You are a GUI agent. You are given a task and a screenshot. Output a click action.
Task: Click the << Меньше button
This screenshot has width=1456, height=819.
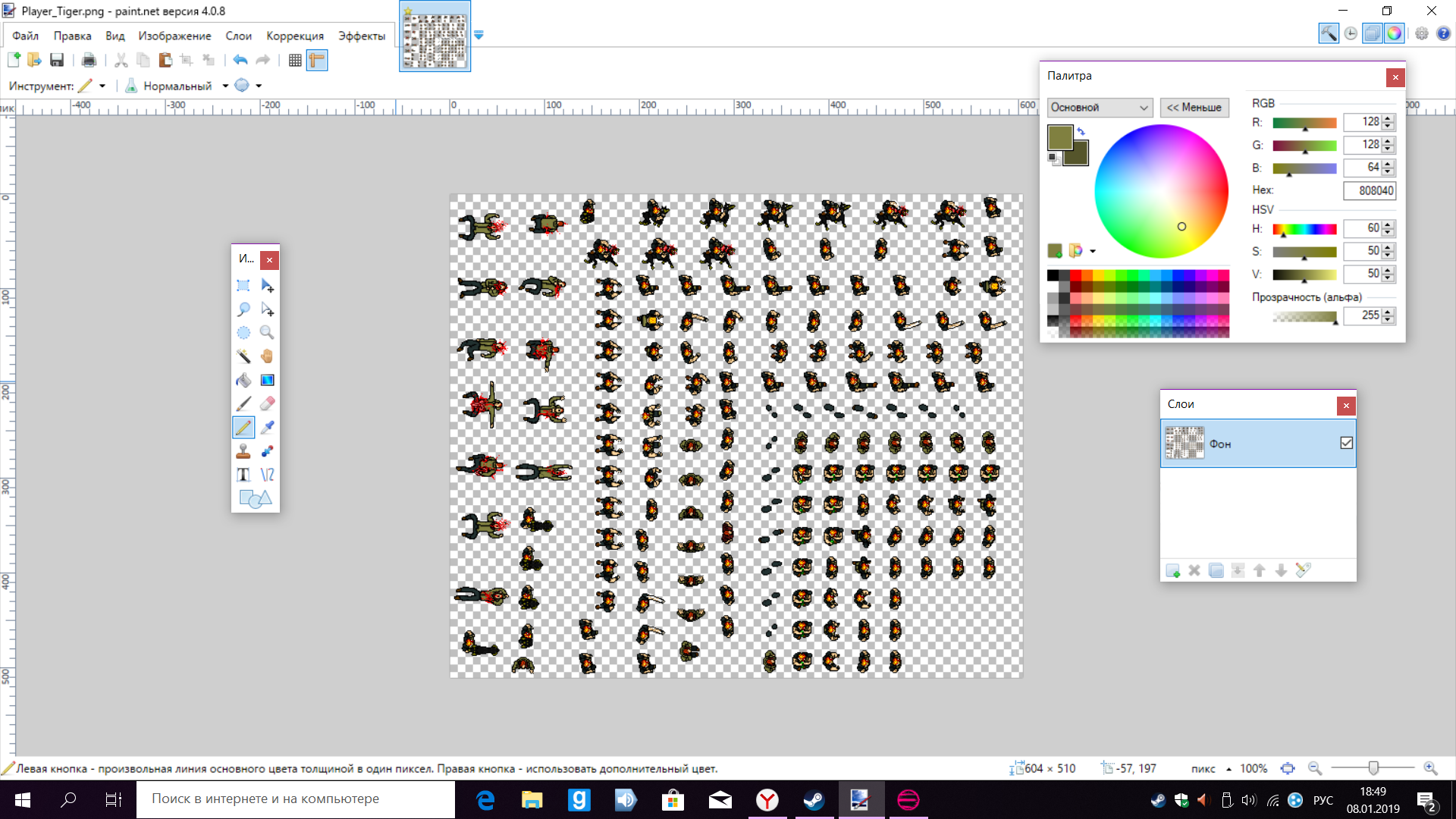coord(1194,108)
